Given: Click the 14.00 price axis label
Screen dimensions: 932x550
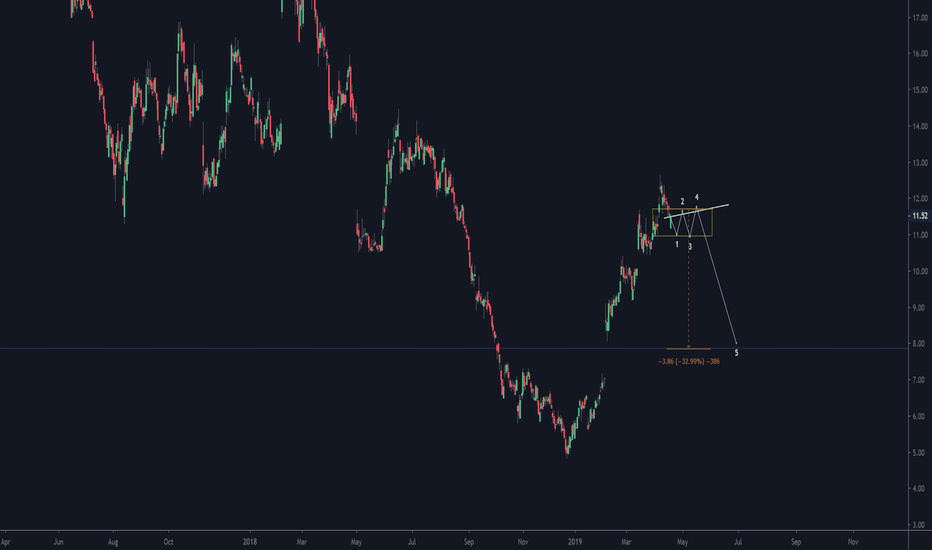Looking at the screenshot, I should pyautogui.click(x=920, y=126).
